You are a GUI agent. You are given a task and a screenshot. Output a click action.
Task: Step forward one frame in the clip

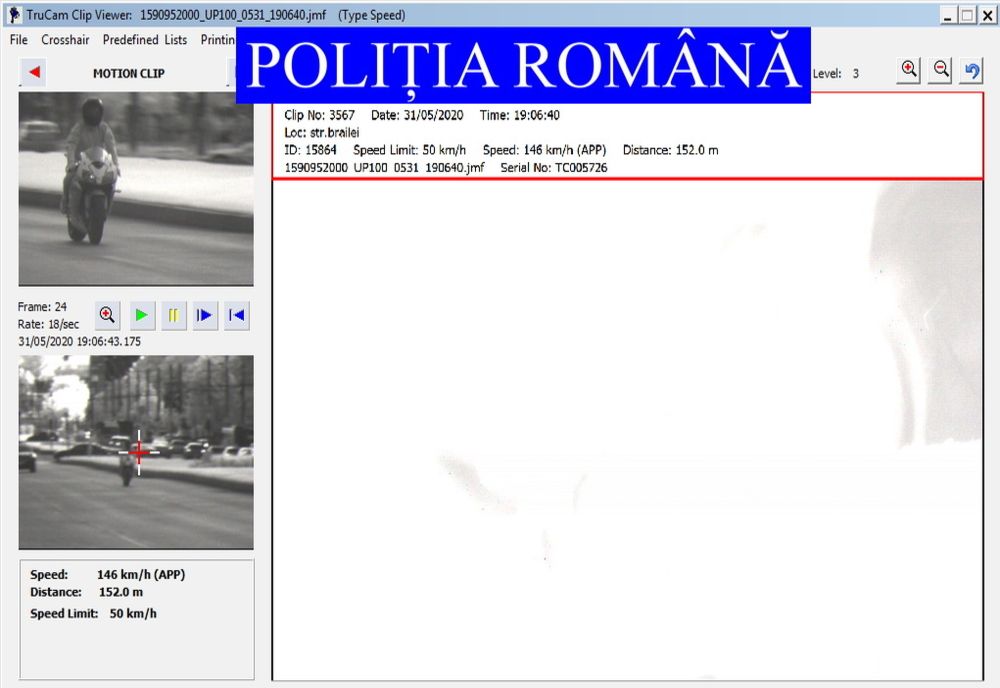coord(204,315)
